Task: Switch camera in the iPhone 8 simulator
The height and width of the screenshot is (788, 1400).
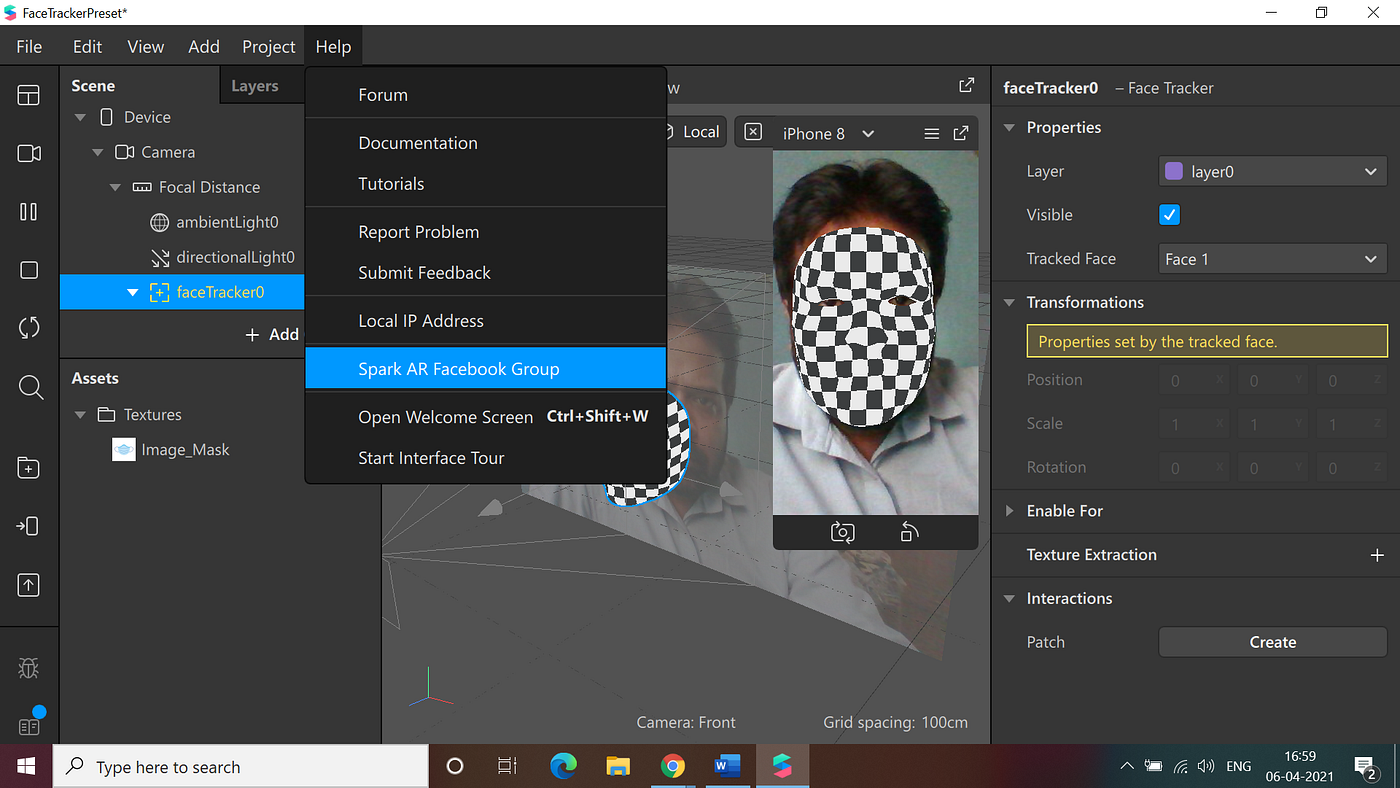Action: pos(842,532)
